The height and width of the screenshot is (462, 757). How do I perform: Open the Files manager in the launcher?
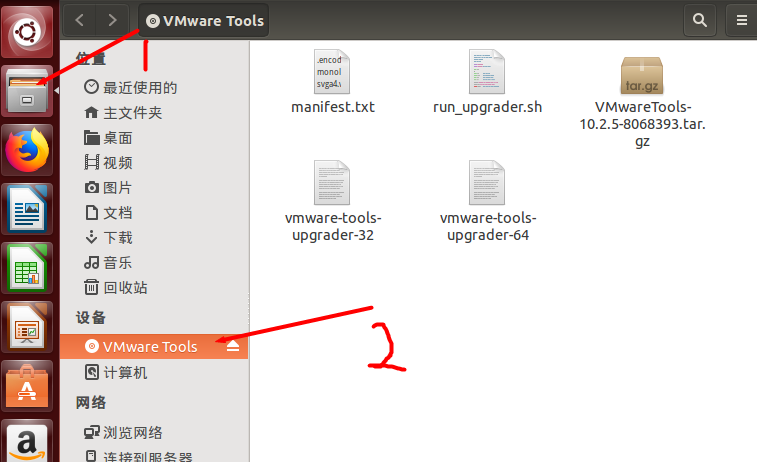coord(27,91)
